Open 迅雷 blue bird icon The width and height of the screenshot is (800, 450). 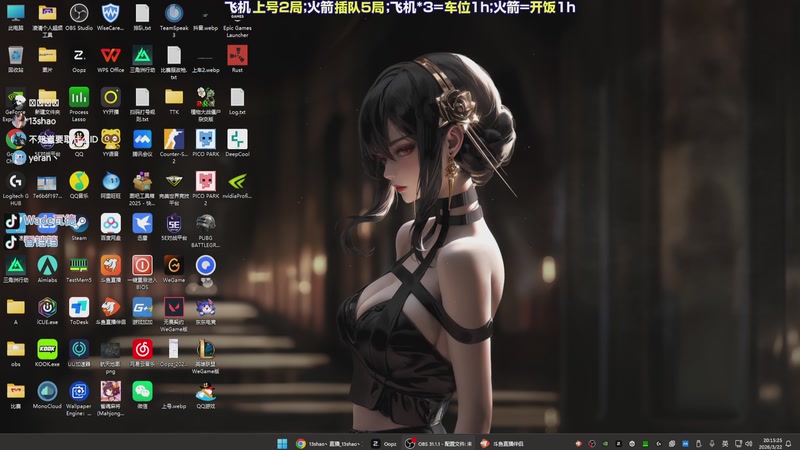coord(142,223)
